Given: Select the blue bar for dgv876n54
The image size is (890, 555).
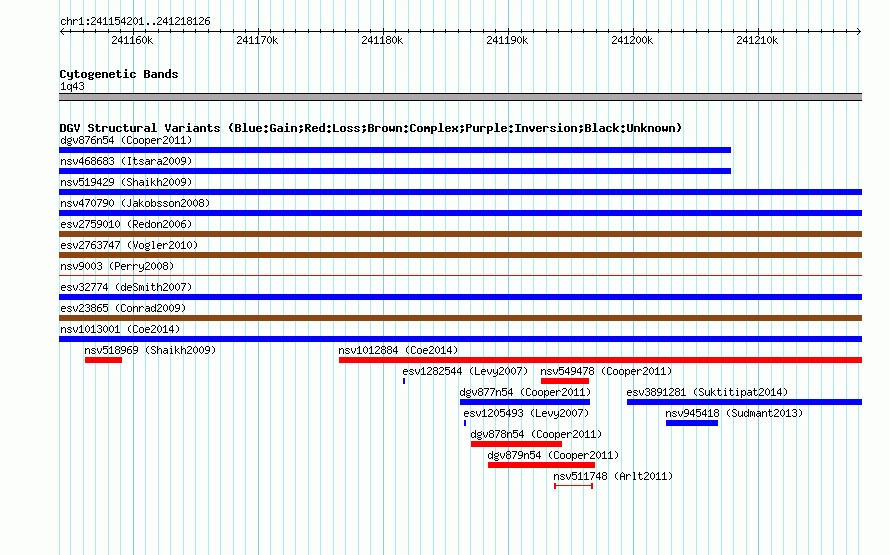Looking at the screenshot, I should tap(395, 150).
